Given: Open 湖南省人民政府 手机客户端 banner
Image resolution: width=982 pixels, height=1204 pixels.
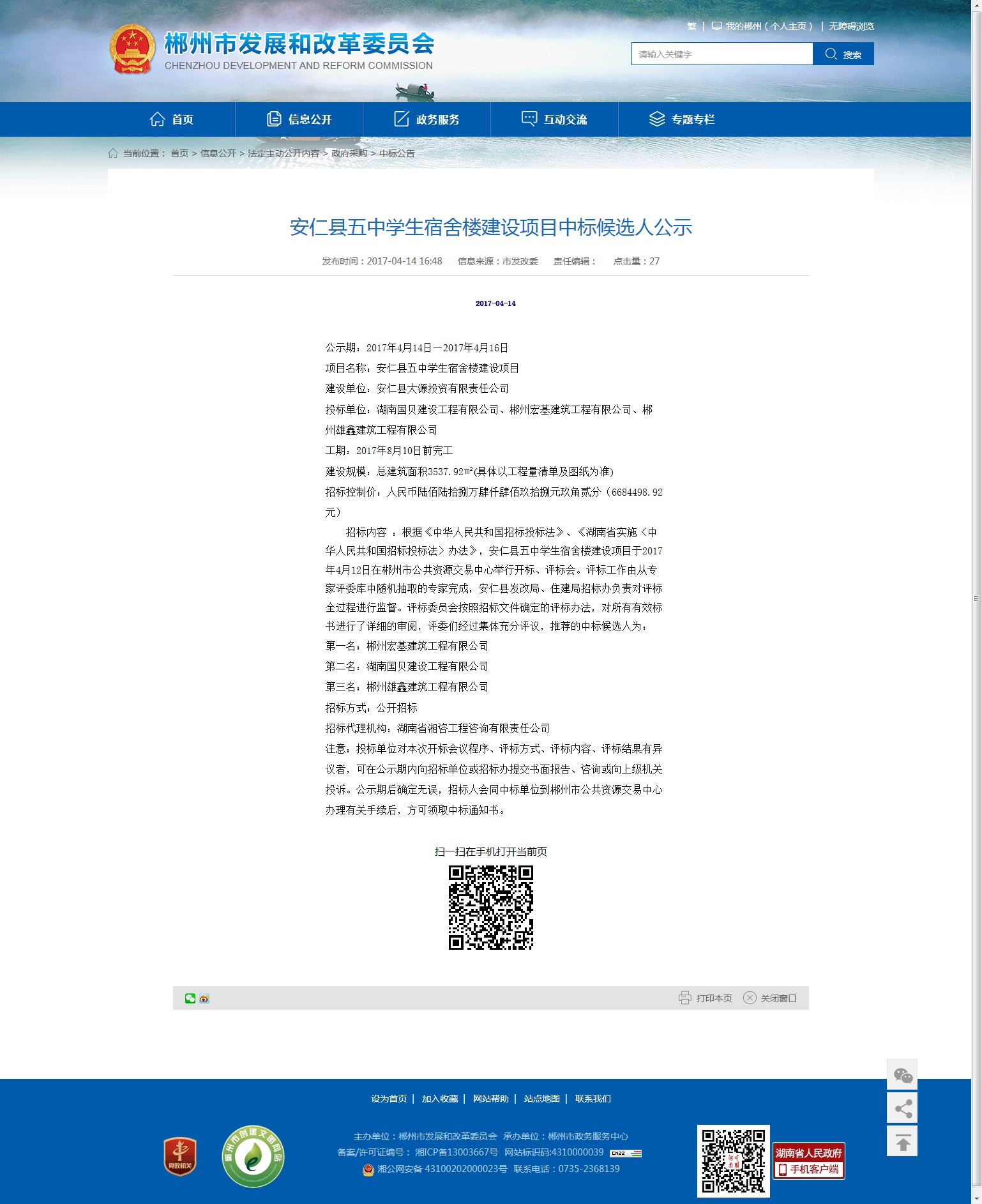Looking at the screenshot, I should (809, 1161).
